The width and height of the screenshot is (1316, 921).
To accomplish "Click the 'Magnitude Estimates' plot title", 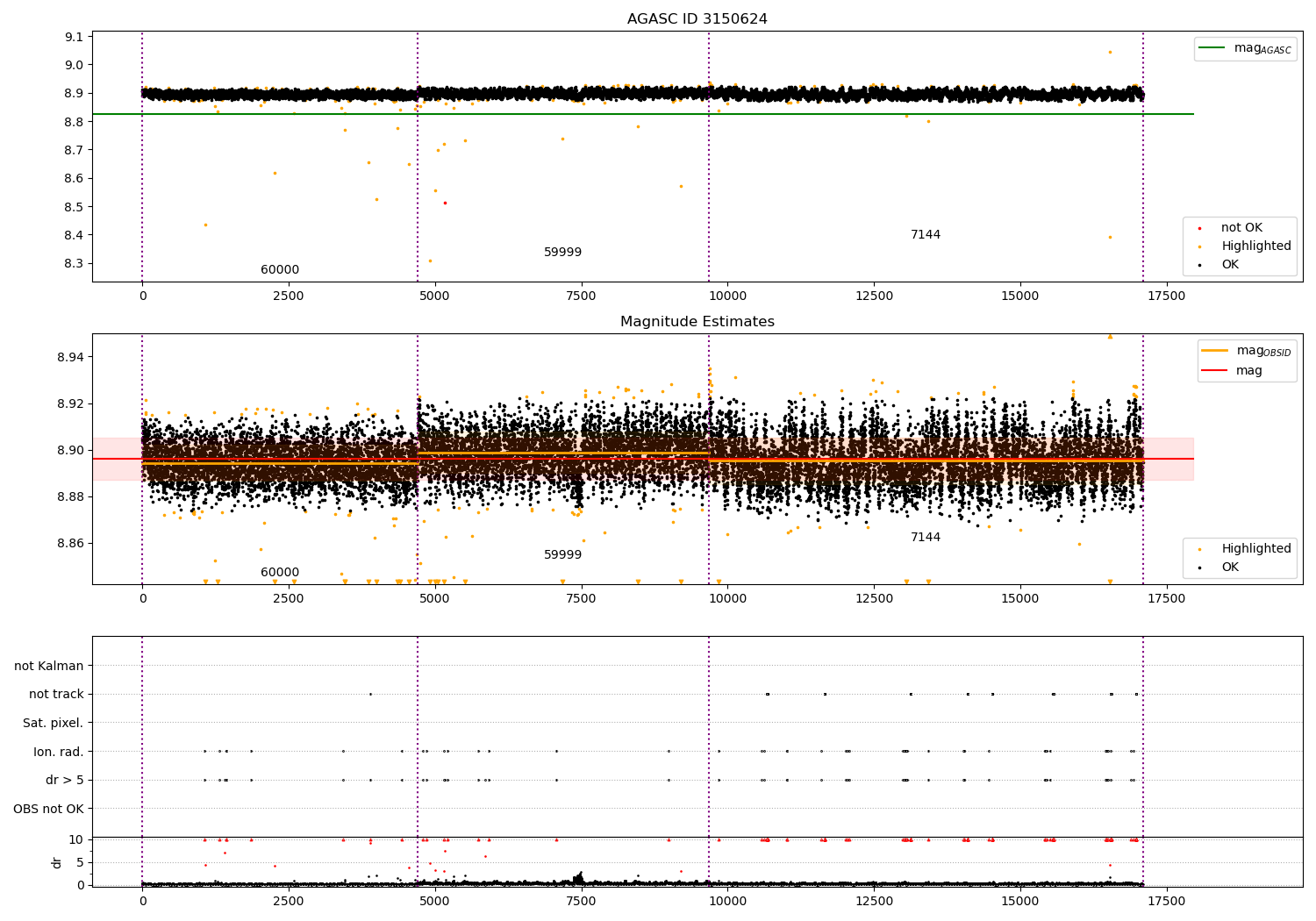I will [x=697, y=322].
